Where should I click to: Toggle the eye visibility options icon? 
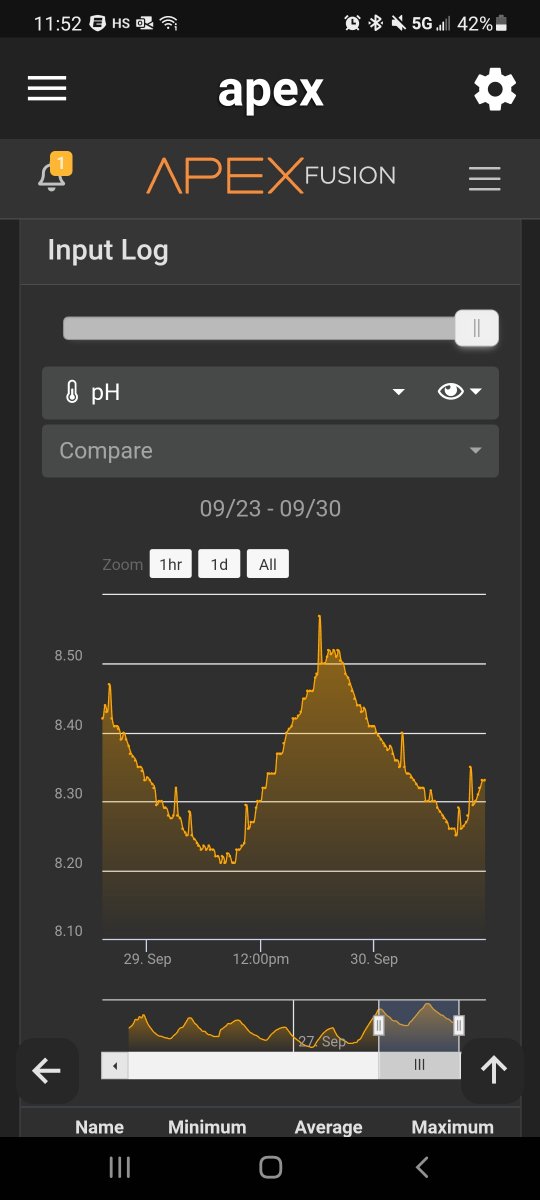[x=450, y=392]
